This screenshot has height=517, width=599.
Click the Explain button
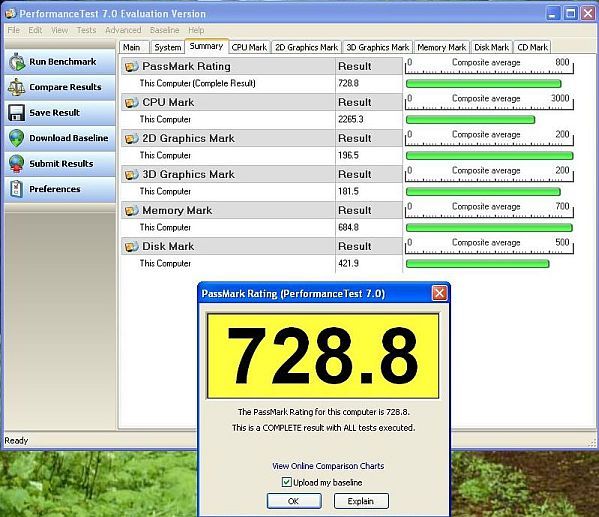(361, 501)
